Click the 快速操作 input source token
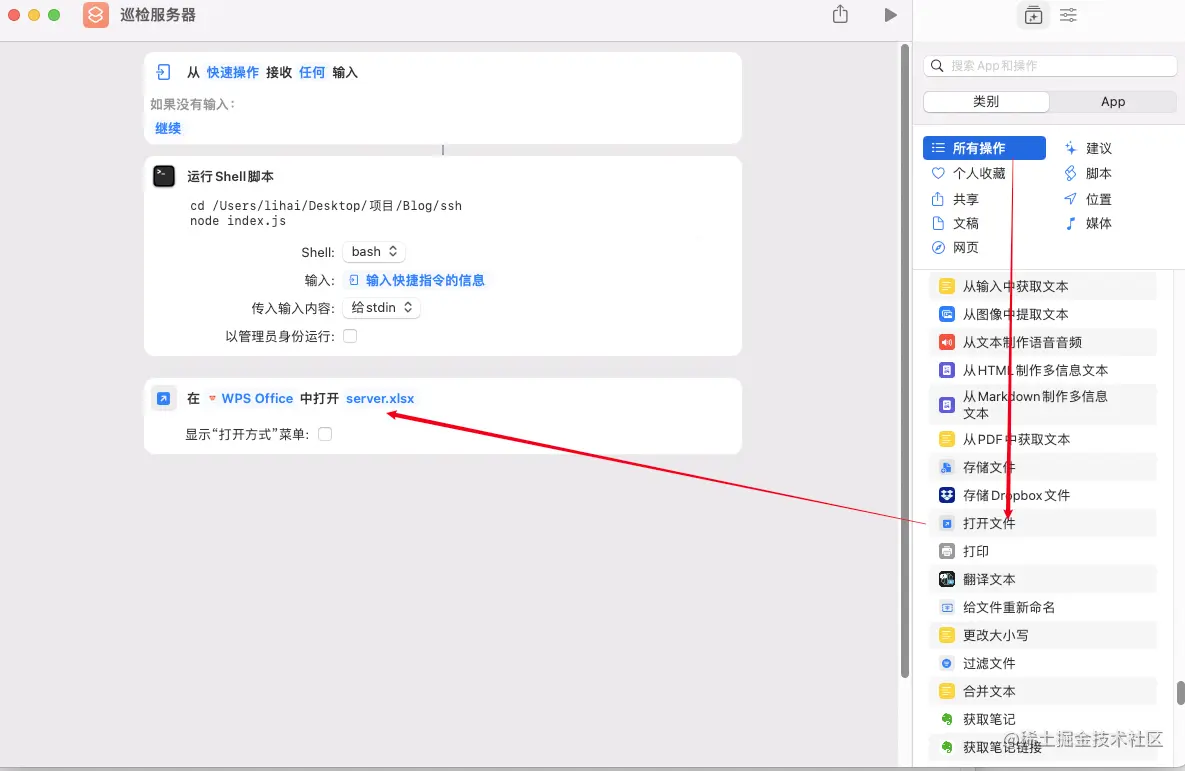 pos(233,72)
